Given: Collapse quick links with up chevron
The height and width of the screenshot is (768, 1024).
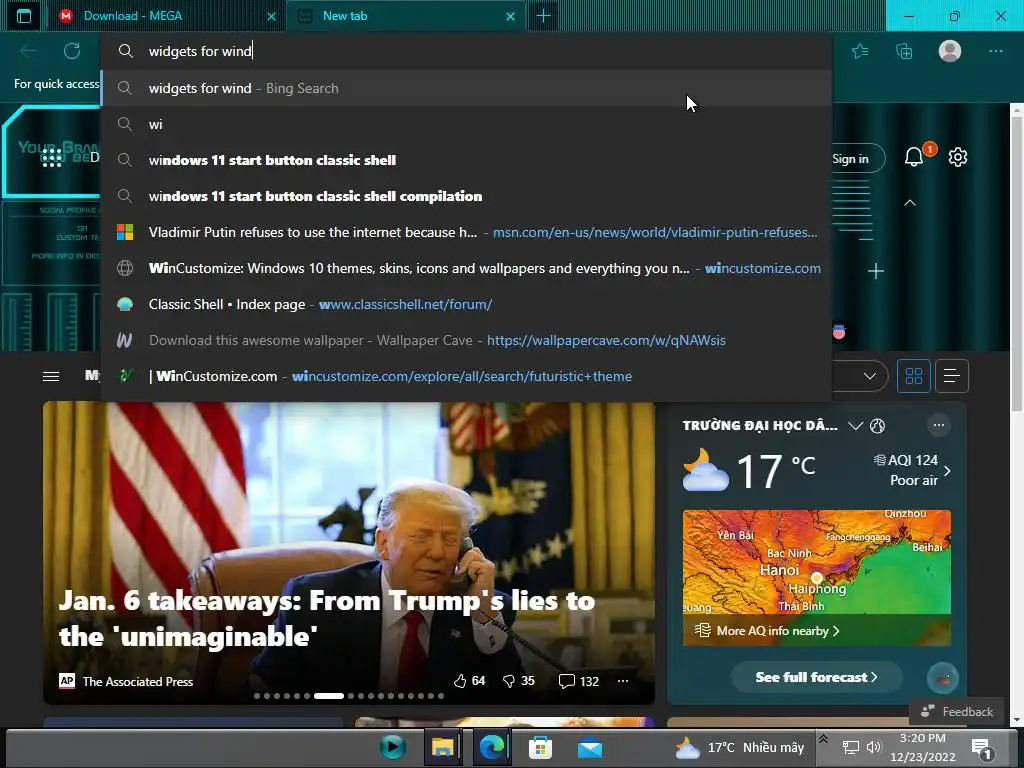Looking at the screenshot, I should coord(910,203).
